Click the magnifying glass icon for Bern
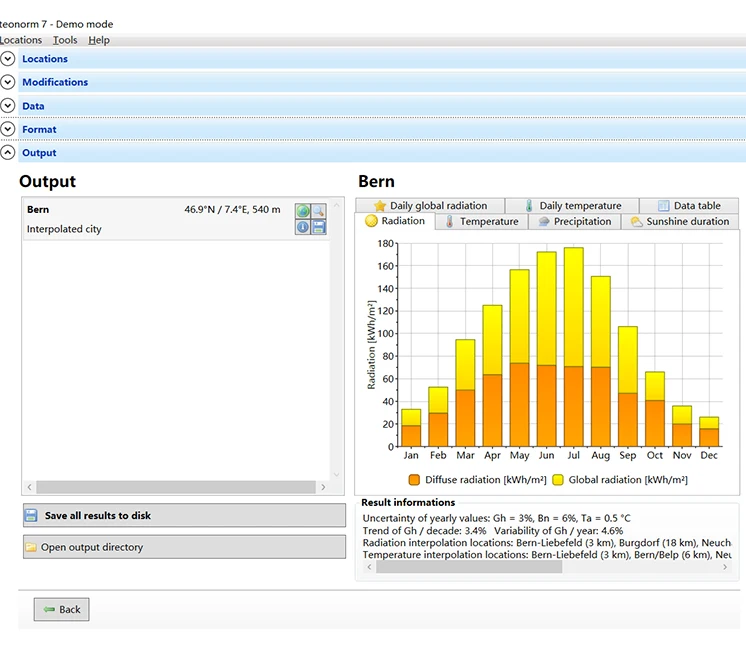The image size is (746, 650). pos(318,211)
